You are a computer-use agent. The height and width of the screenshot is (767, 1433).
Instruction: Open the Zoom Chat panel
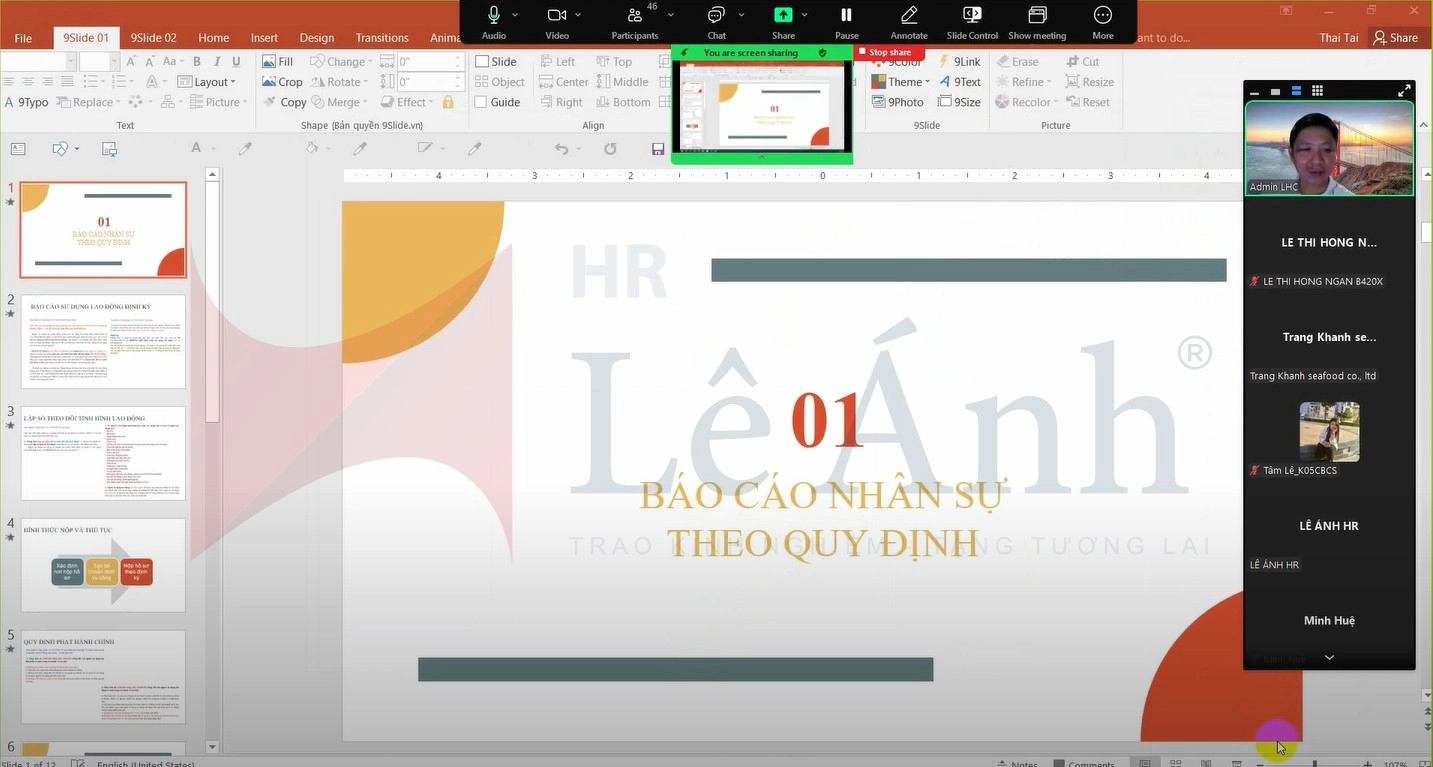(x=716, y=15)
